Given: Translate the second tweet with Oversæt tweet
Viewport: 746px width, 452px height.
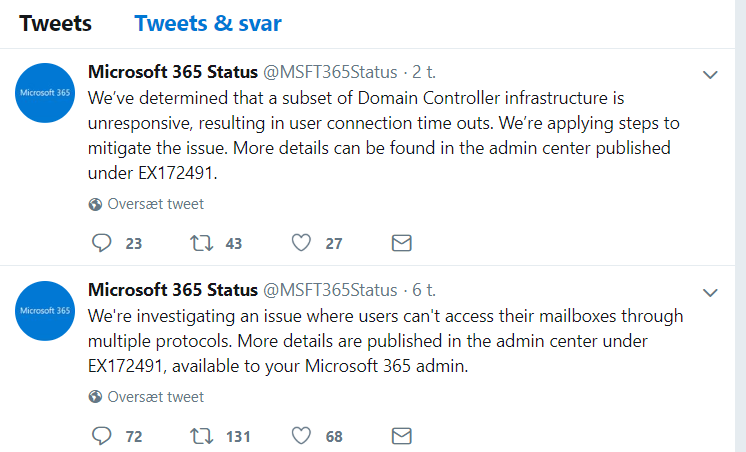Looking at the screenshot, I should [155, 396].
